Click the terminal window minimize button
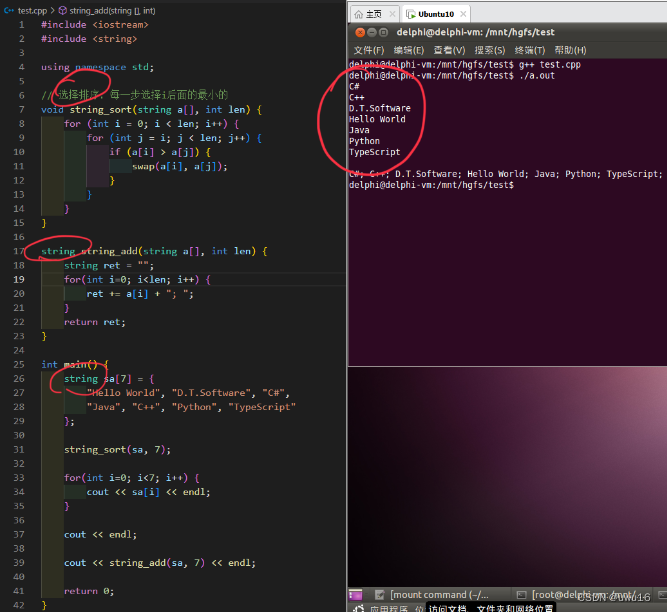667x612 pixels. [x=372, y=32]
